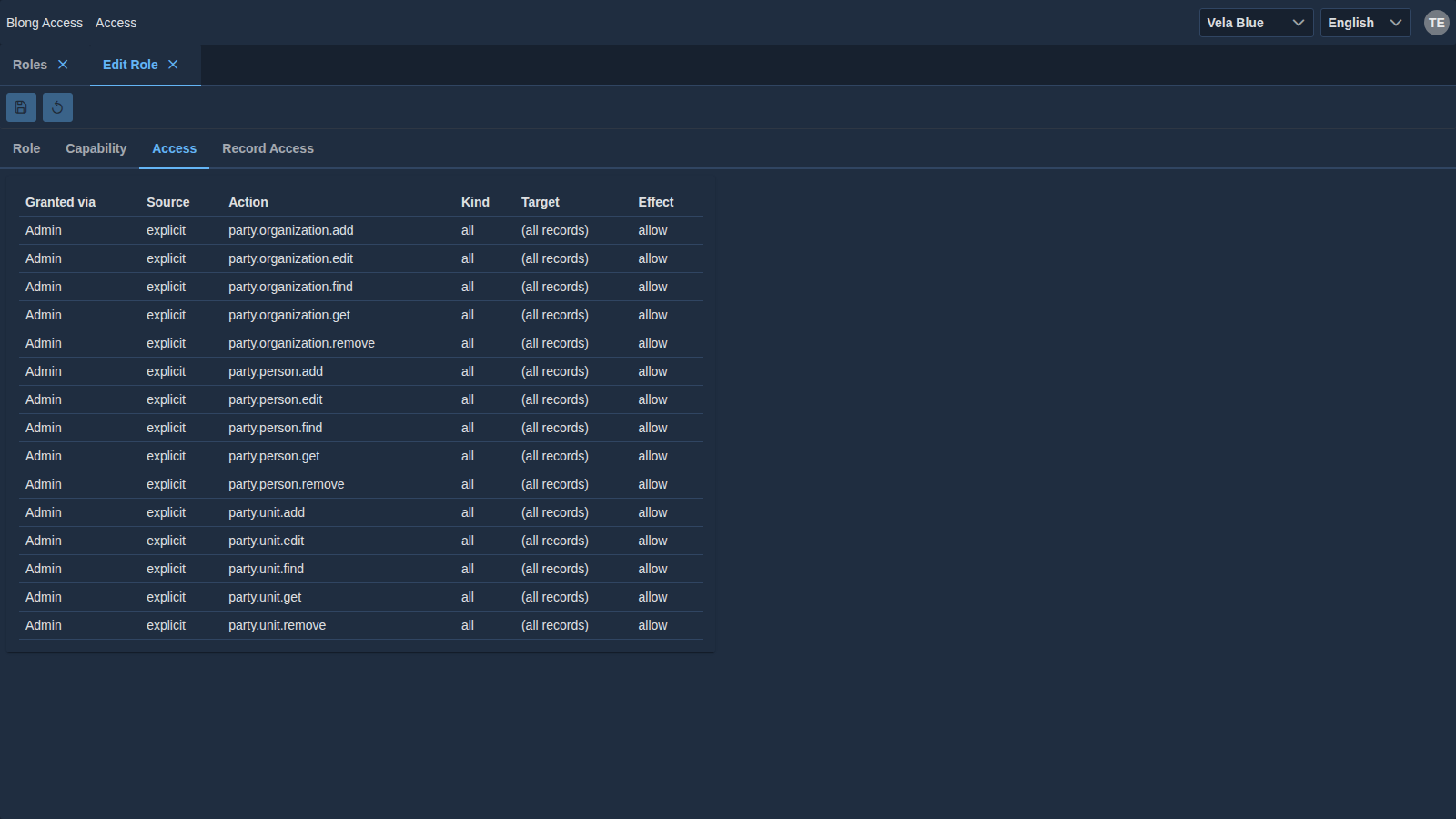
Task: Select the party.person.edit action
Action: coord(276,399)
